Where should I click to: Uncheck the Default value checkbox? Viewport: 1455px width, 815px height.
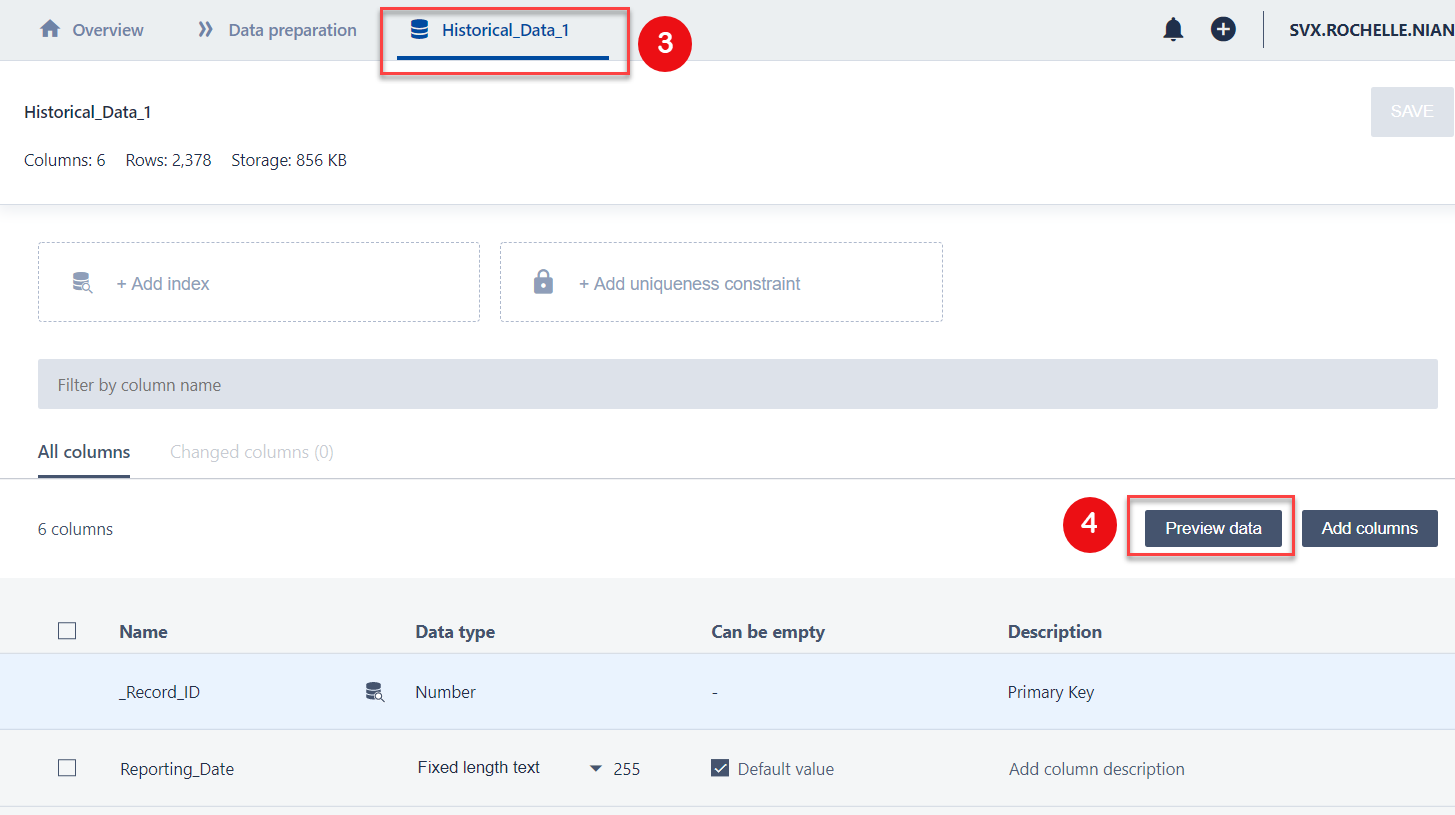click(720, 768)
